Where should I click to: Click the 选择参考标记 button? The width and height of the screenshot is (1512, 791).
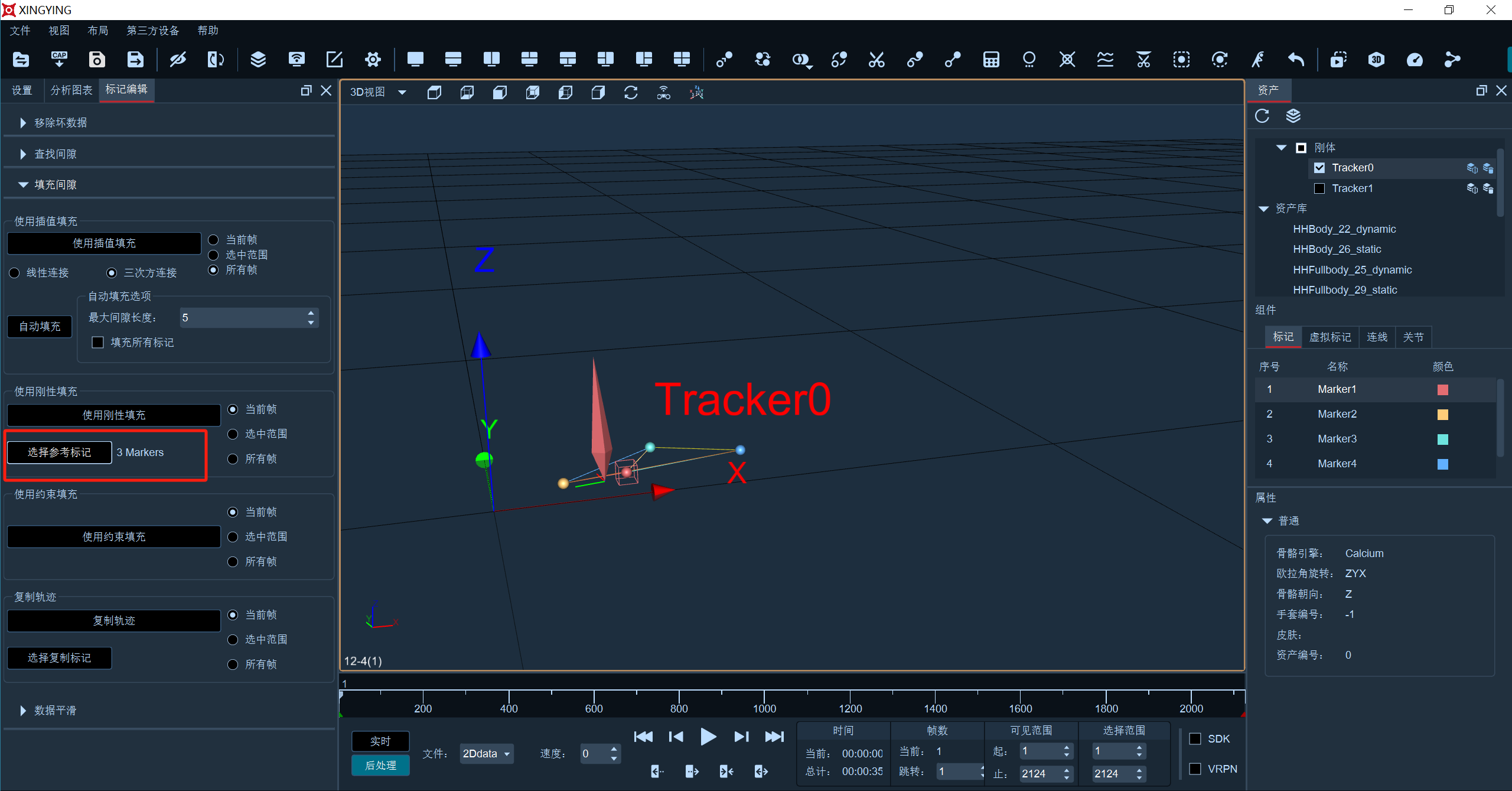coord(60,453)
